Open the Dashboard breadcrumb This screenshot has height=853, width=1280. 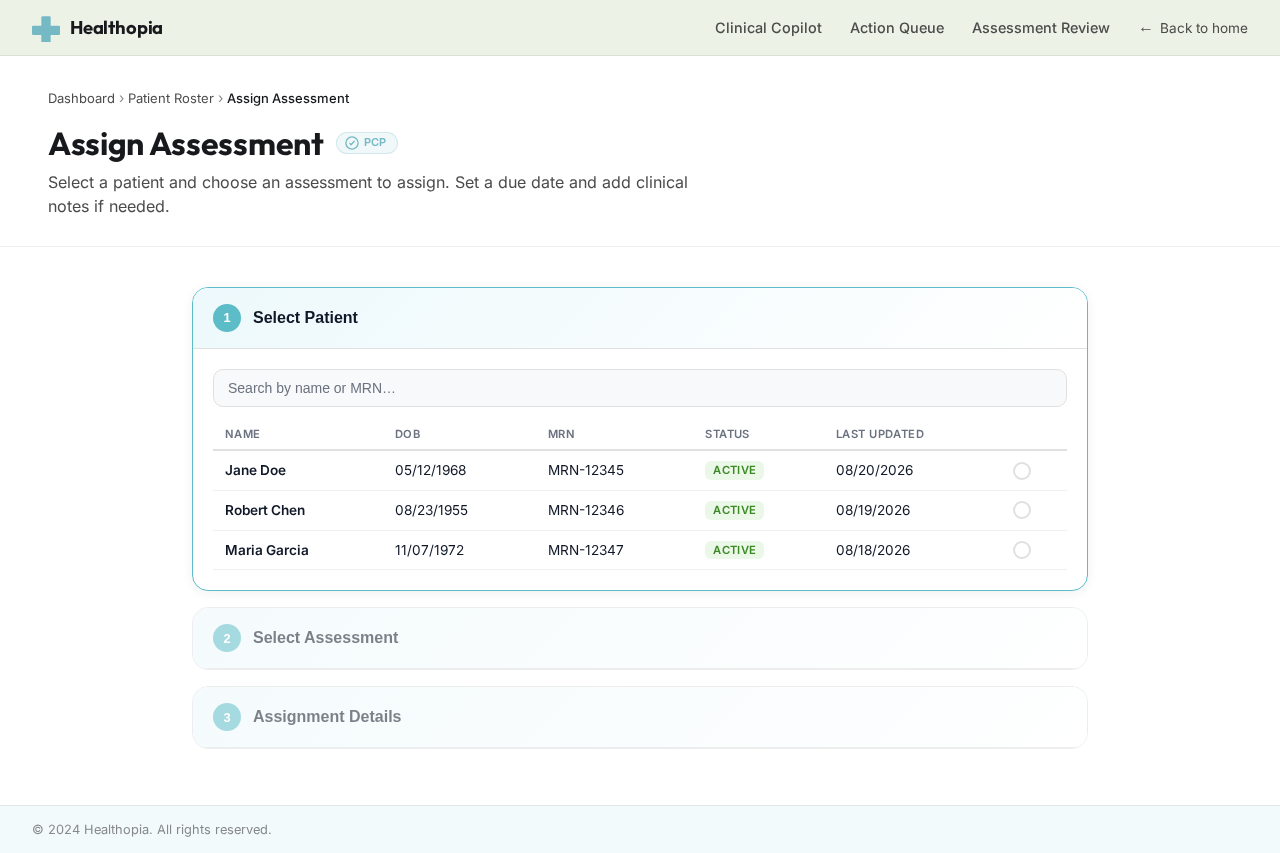(x=81, y=98)
